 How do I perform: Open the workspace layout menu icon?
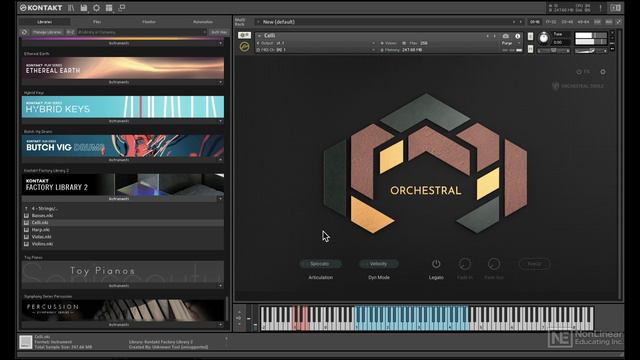click(109, 8)
